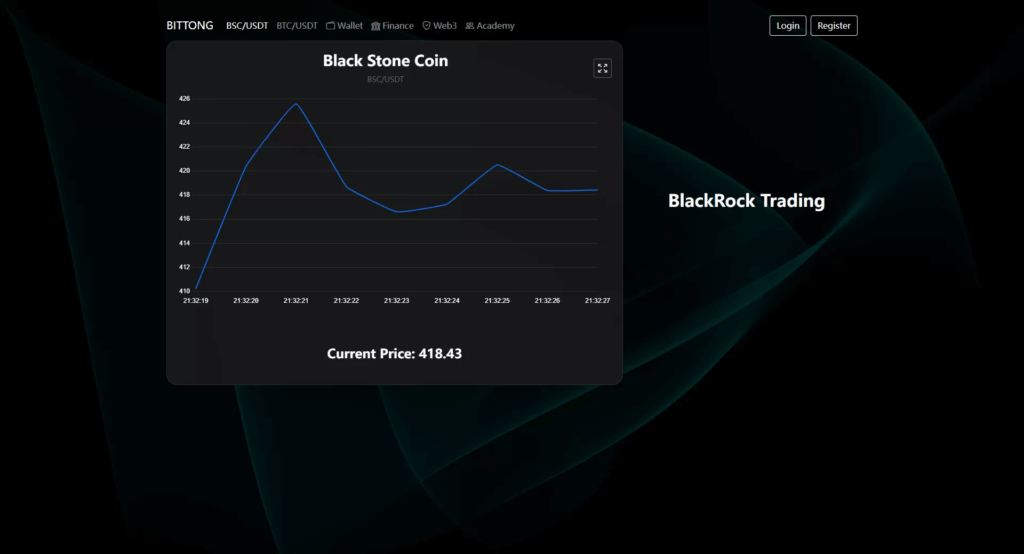This screenshot has width=1024, height=554.
Task: Click the BSC/USDT subtitle under chart title
Action: [x=385, y=79]
